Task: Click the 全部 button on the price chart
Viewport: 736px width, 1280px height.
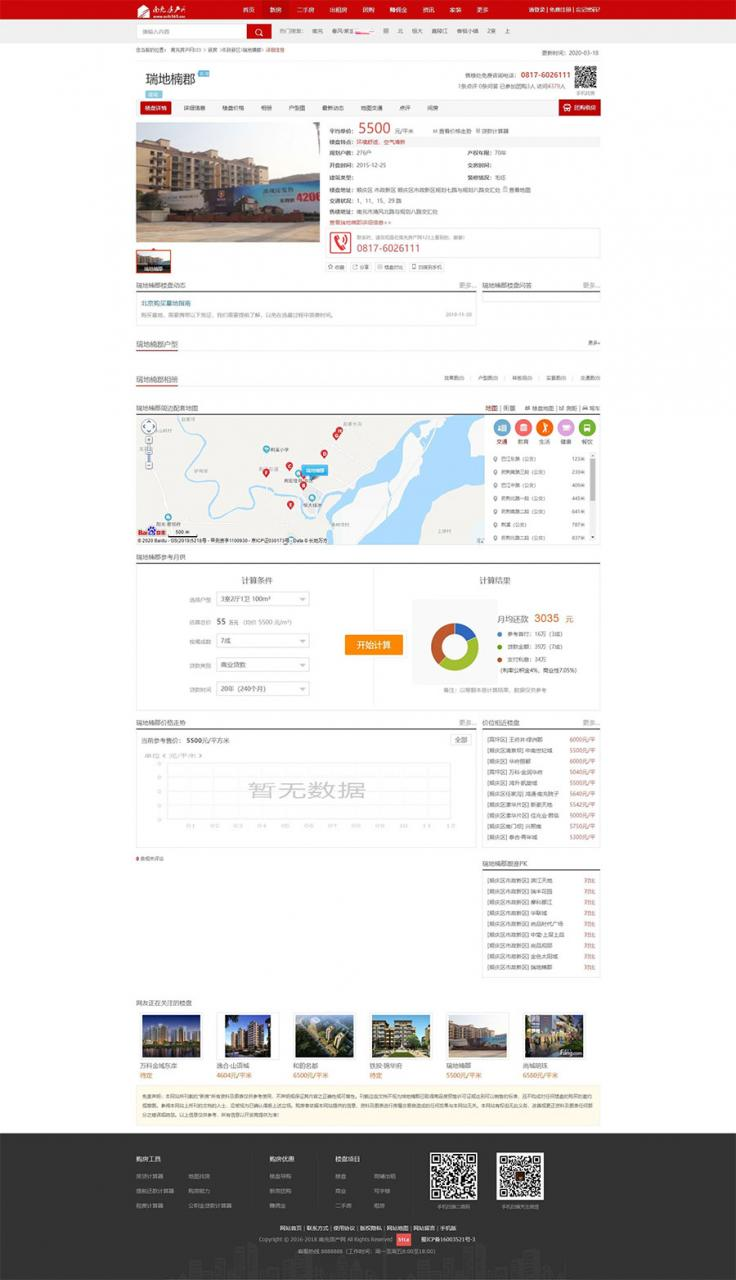Action: click(460, 740)
